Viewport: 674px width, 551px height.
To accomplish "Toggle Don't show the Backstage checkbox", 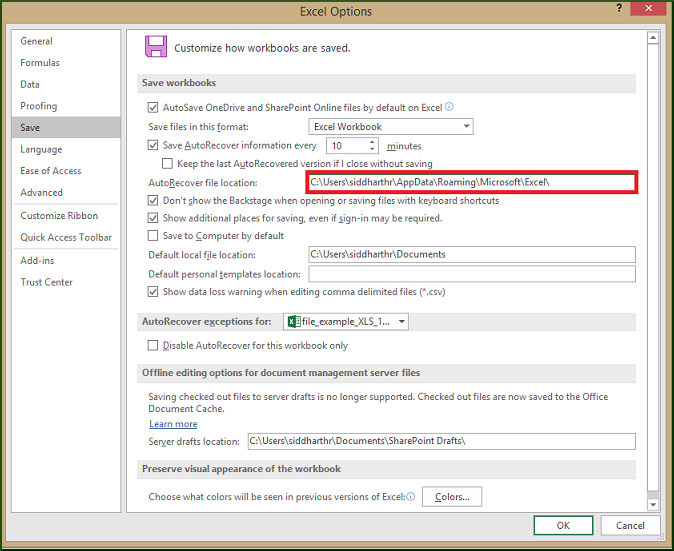I will pyautogui.click(x=153, y=200).
